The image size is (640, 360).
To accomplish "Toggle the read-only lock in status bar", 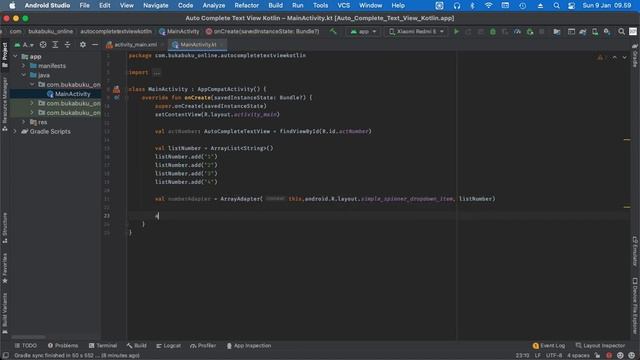I will [x=598, y=356].
